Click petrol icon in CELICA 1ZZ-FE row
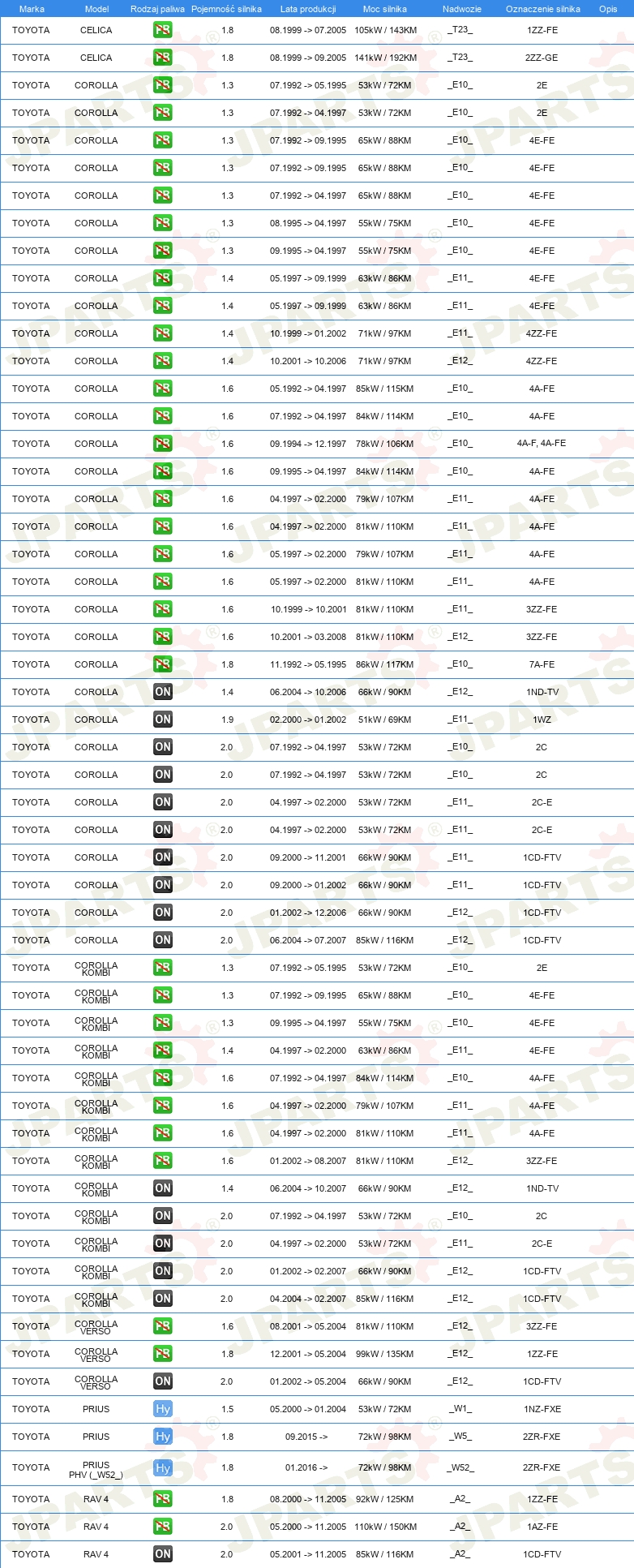Image resolution: width=634 pixels, height=1568 pixels. [163, 30]
